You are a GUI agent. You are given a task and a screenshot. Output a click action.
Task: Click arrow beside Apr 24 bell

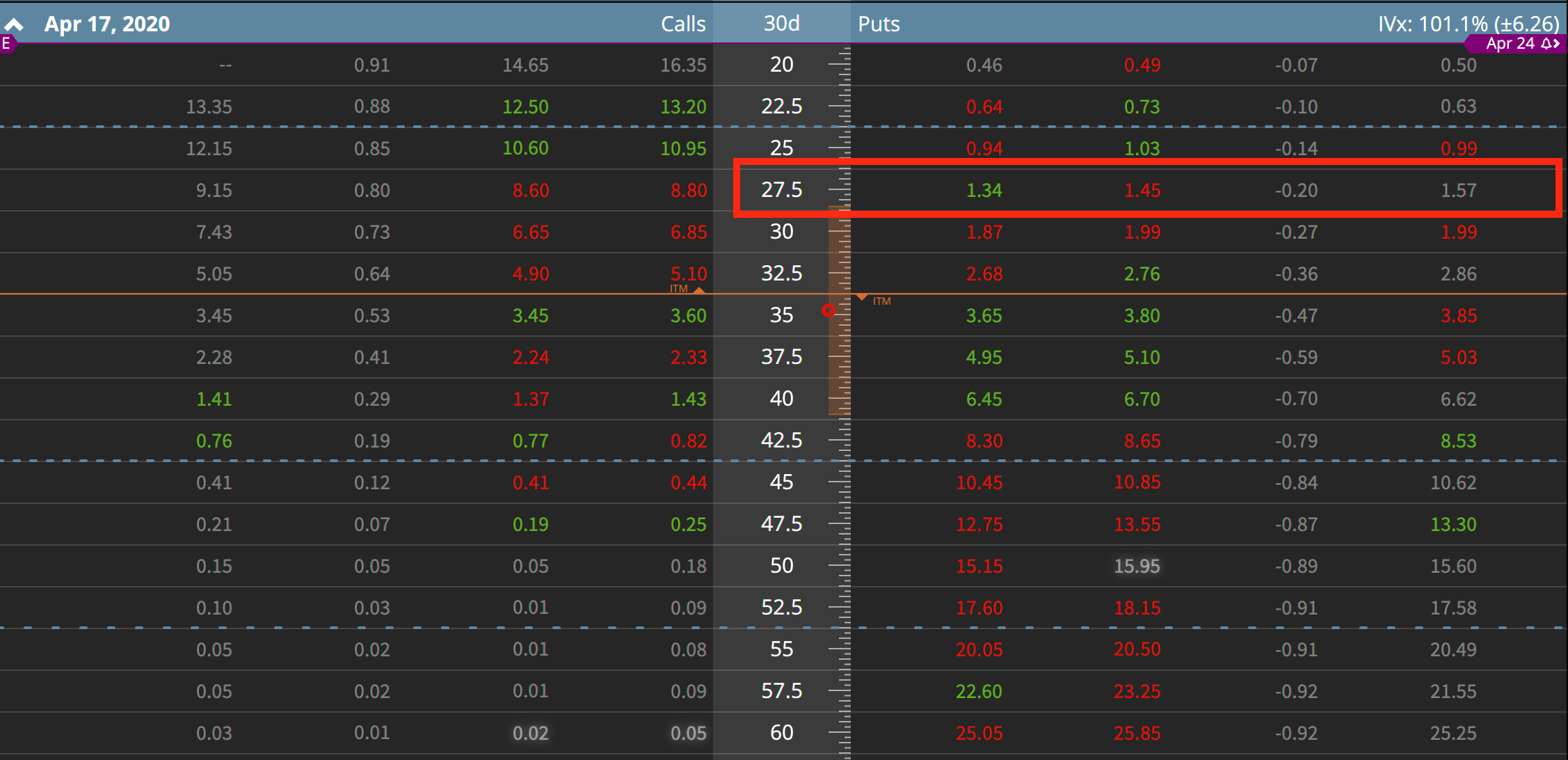click(1557, 44)
